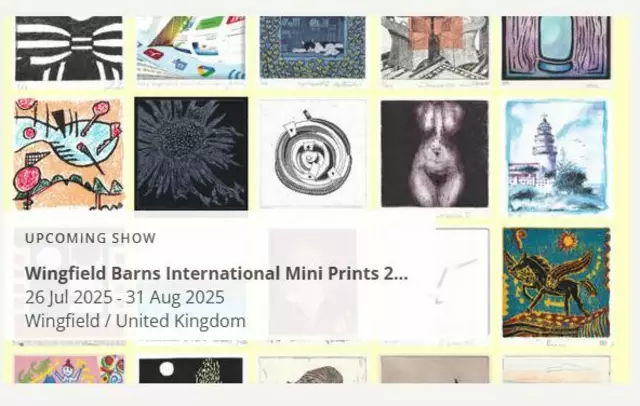This screenshot has width=640, height=406.
Task: Click the Wingfield / United Kingdom location text
Action: coord(135,321)
